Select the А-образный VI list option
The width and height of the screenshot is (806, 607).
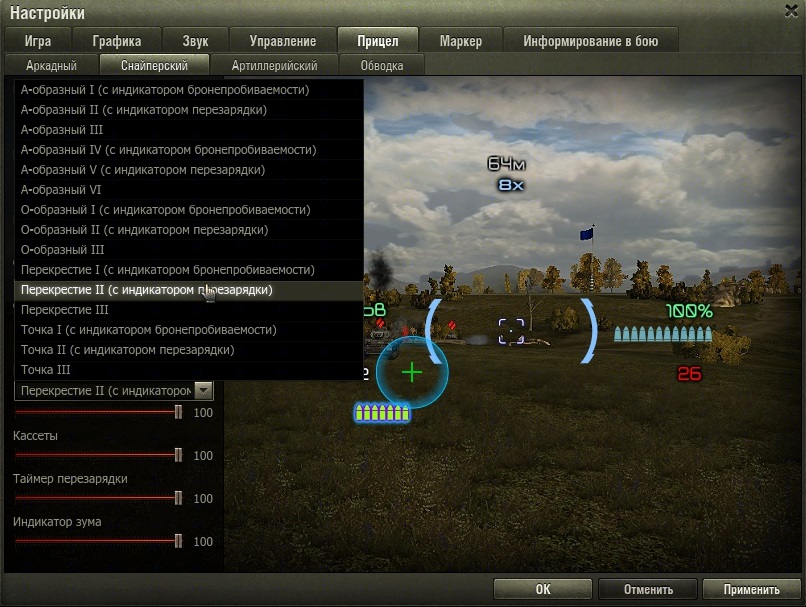[189, 190]
